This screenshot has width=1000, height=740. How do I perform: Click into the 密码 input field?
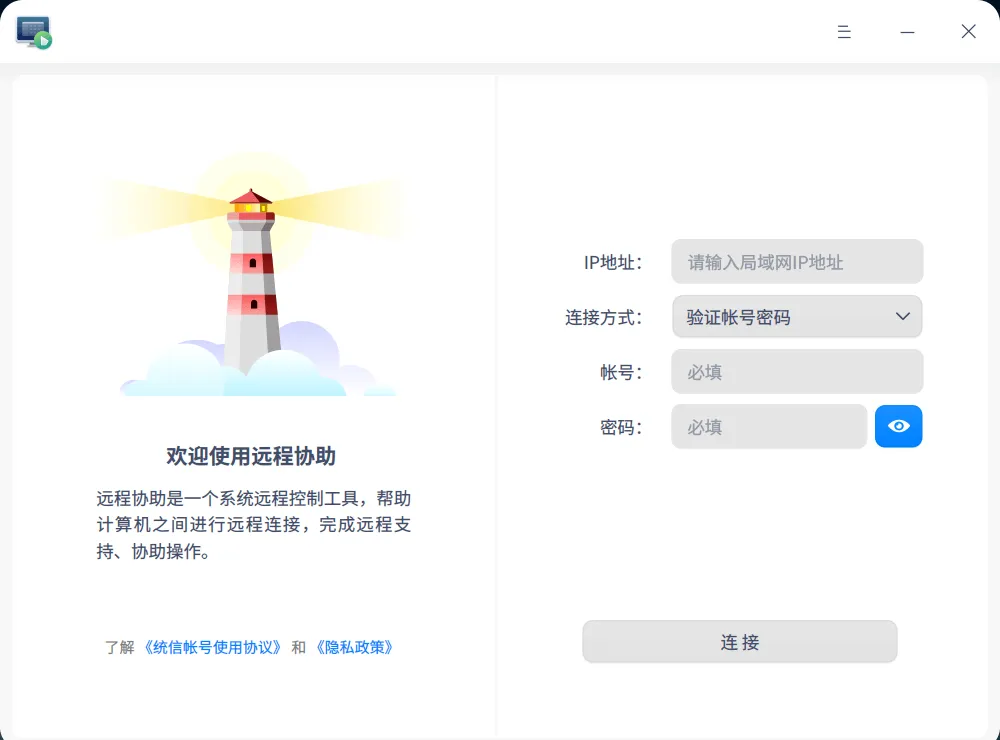click(769, 426)
